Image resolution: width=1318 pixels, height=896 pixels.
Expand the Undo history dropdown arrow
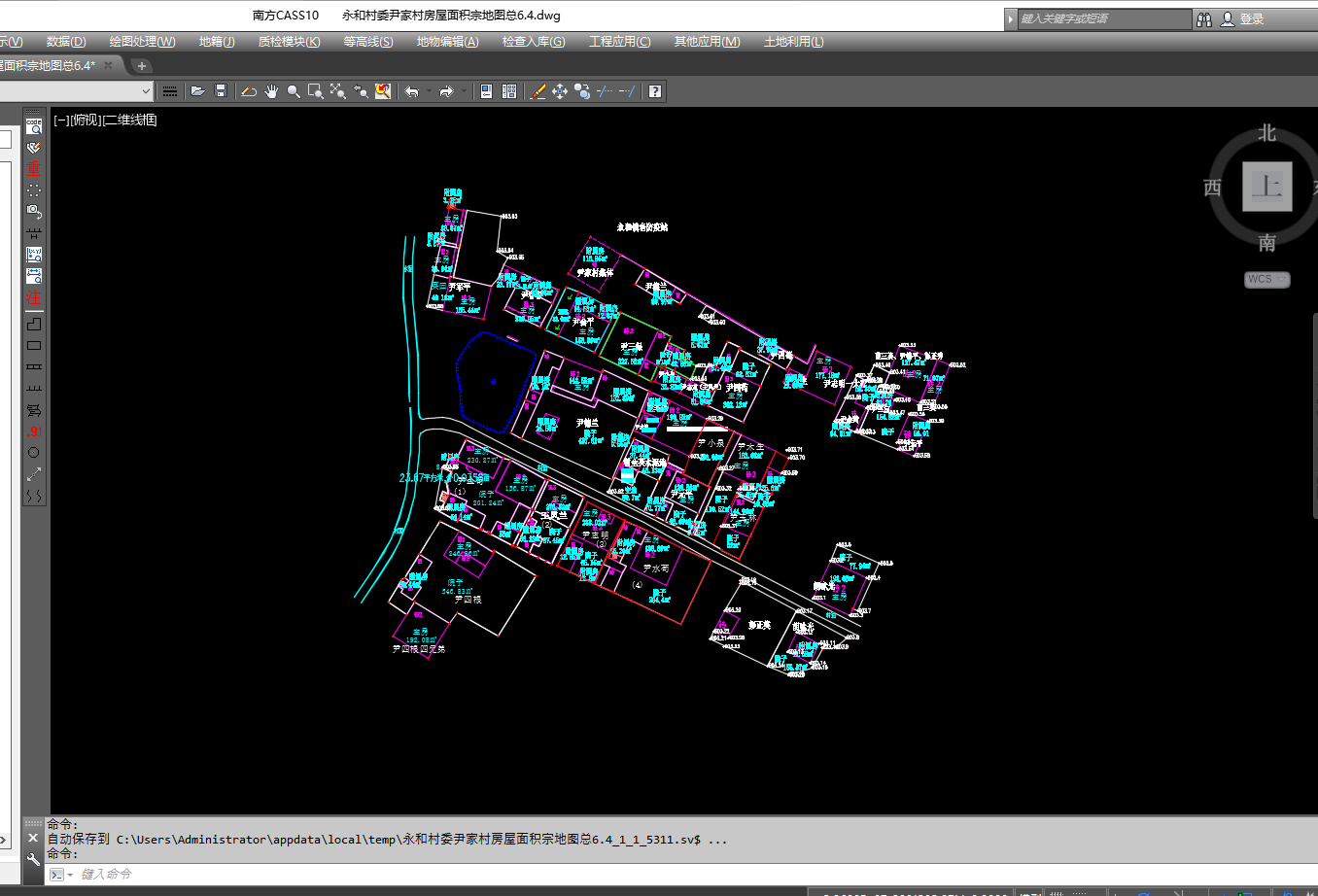pyautogui.click(x=429, y=91)
